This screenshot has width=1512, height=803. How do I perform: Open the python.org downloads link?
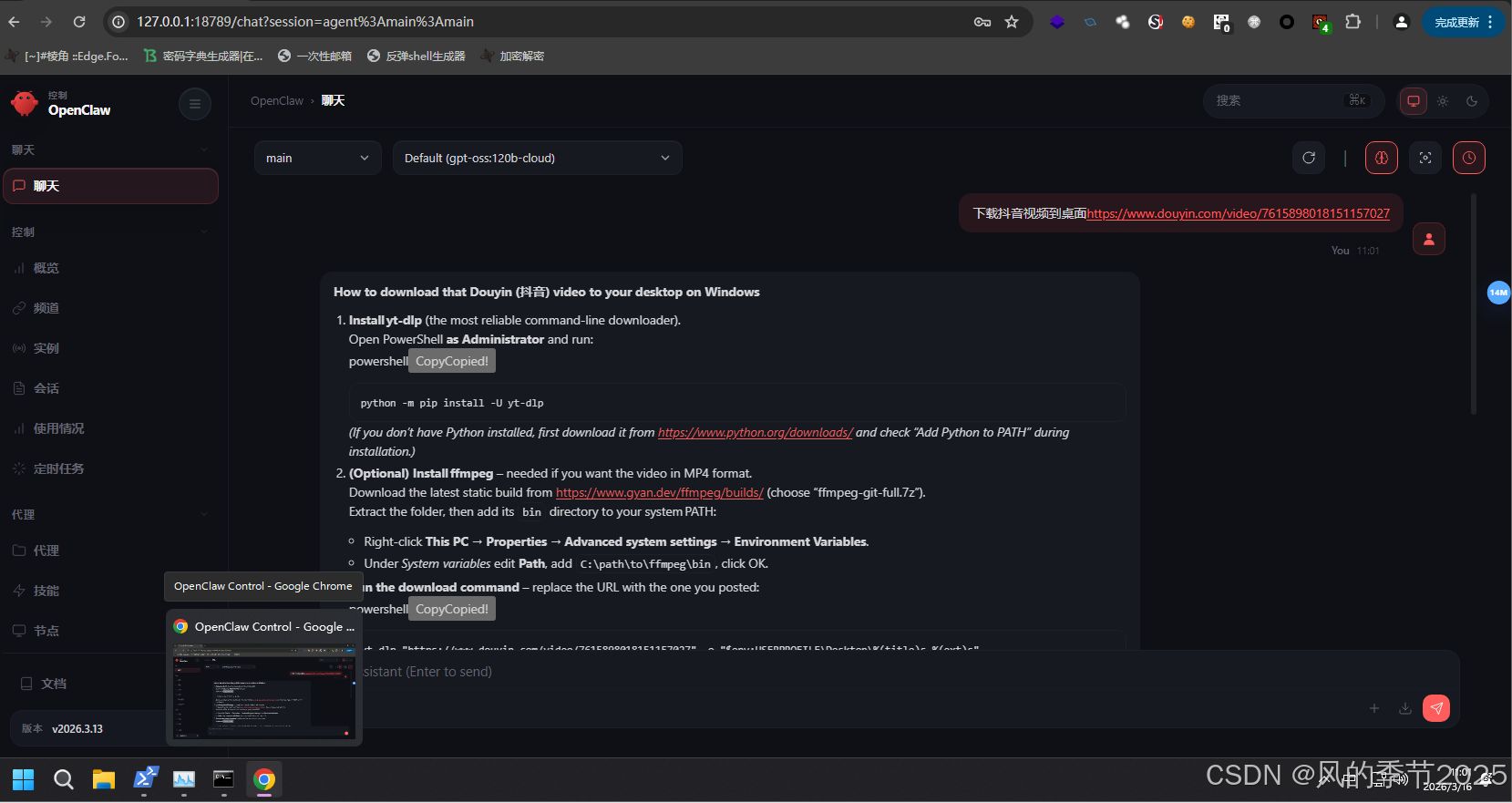click(x=756, y=432)
